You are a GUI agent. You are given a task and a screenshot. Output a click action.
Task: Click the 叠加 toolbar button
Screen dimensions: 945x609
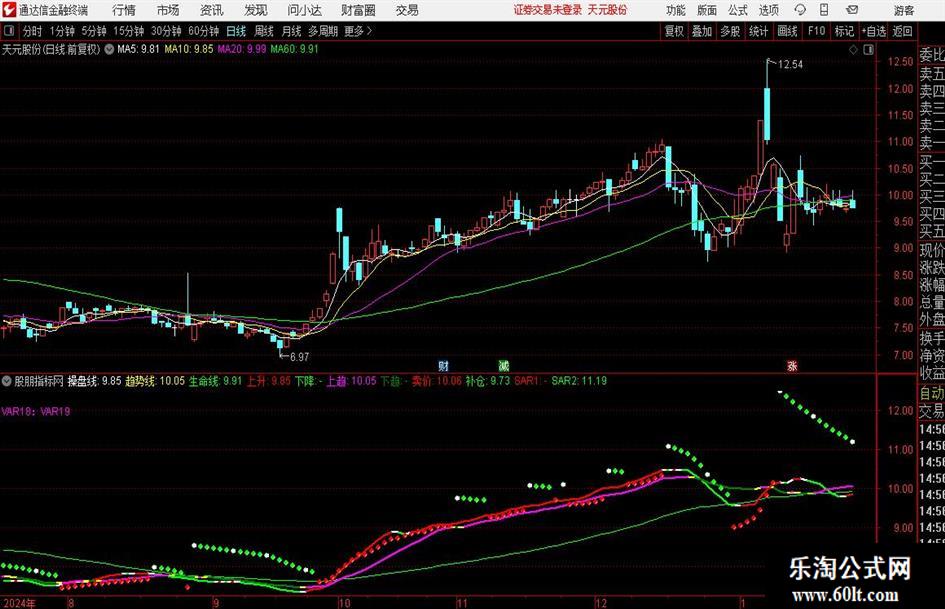click(702, 31)
